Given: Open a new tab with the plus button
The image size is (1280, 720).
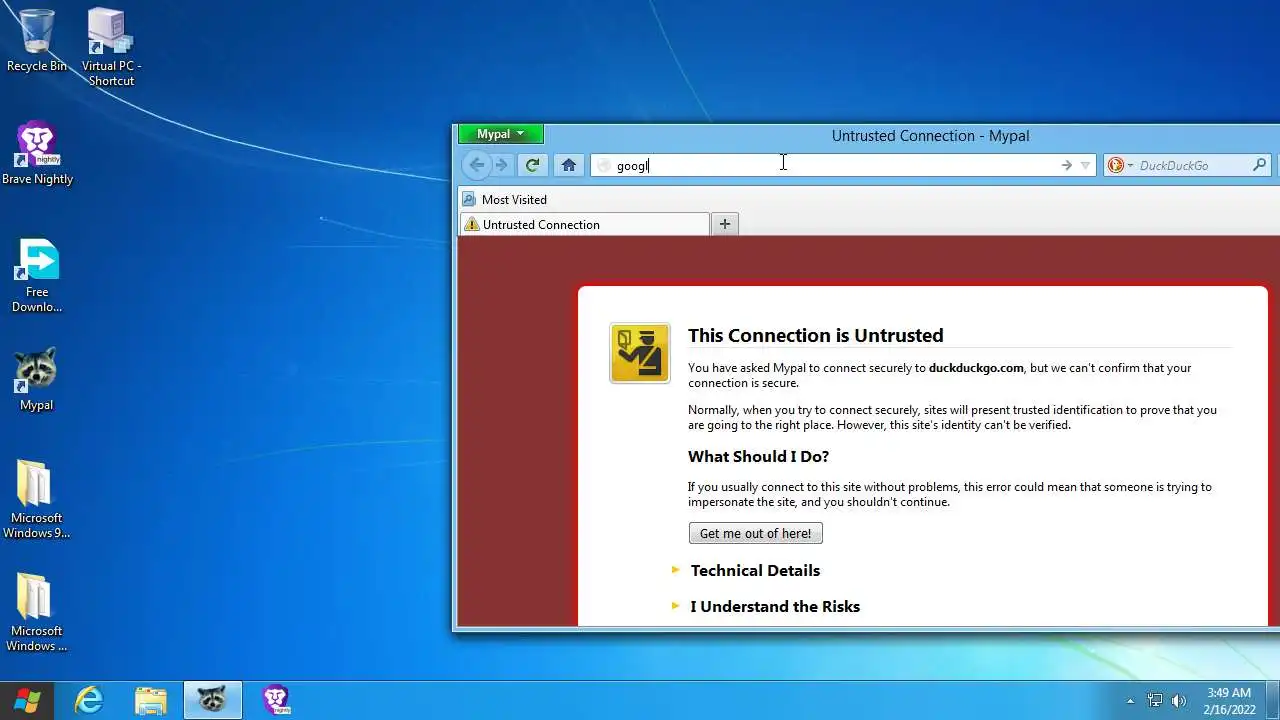Looking at the screenshot, I should pyautogui.click(x=725, y=224).
